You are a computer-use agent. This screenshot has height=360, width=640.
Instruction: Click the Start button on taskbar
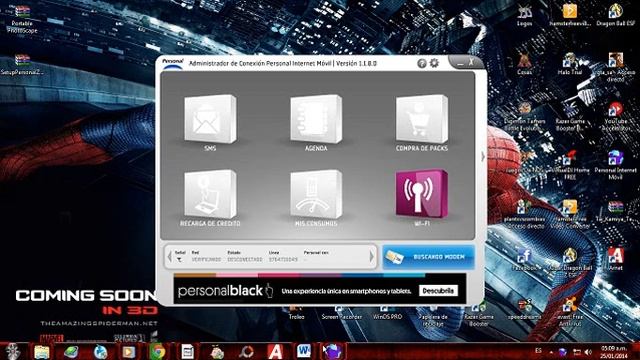pyautogui.click(x=12, y=351)
